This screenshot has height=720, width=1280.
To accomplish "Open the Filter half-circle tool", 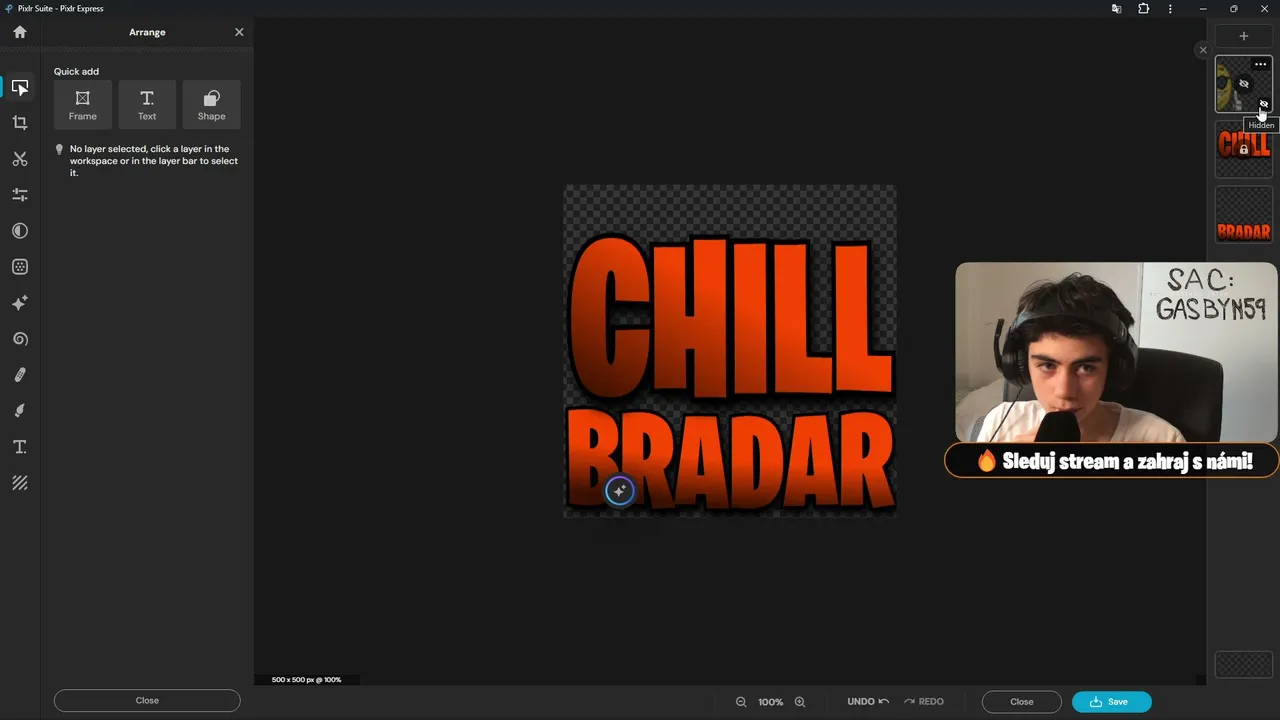I will [x=20, y=231].
